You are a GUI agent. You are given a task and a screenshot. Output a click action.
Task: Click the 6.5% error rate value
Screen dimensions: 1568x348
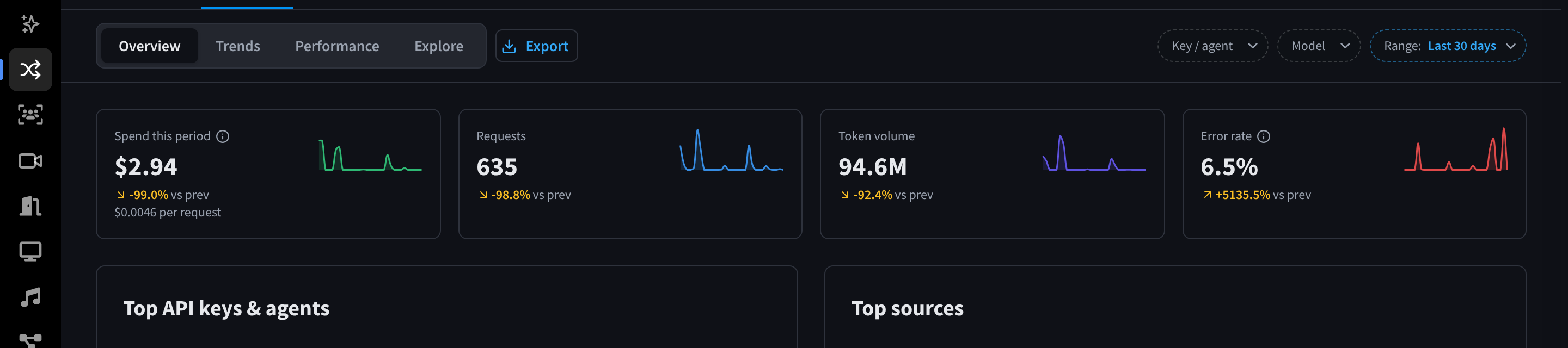1229,167
